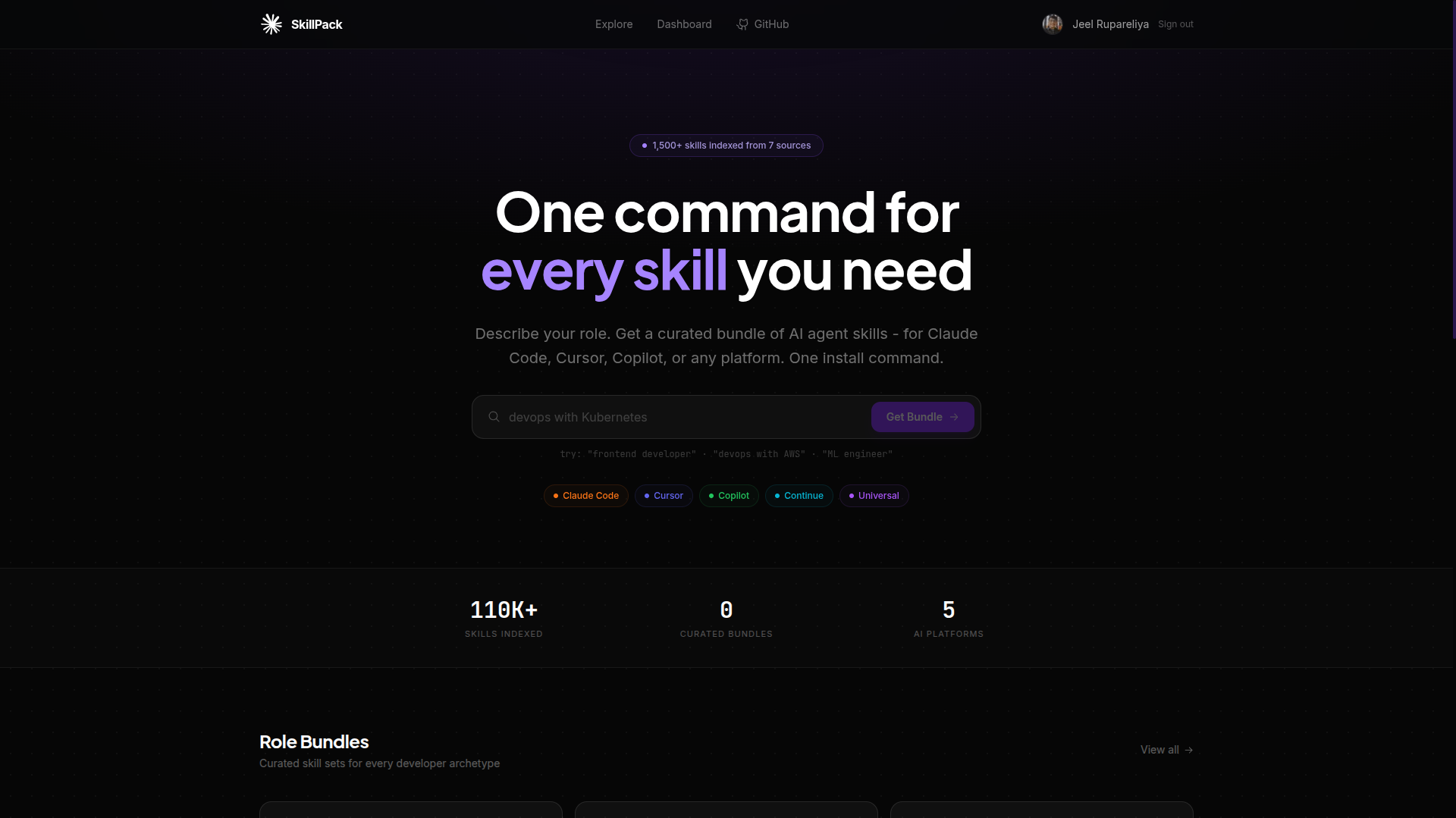The image size is (1456, 818).
Task: Click the arrow next to View all
Action: point(1189,750)
